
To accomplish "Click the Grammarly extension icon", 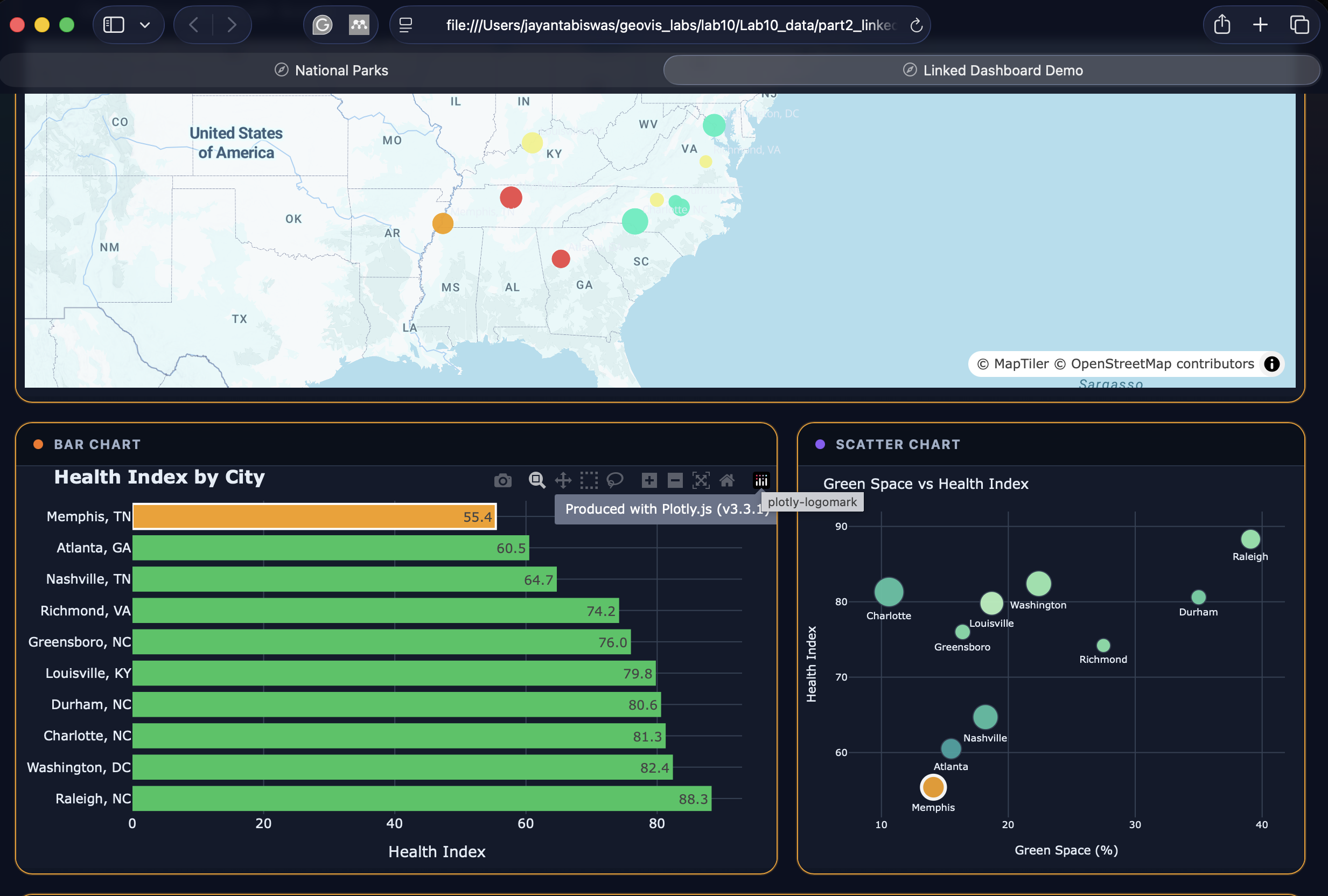I will 323,25.
